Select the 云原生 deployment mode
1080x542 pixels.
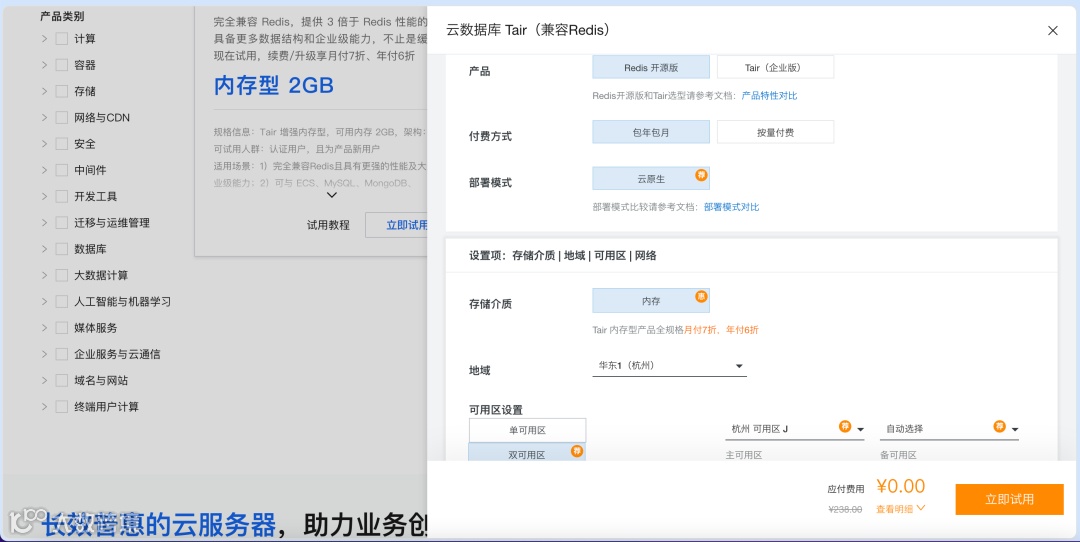[651, 178]
